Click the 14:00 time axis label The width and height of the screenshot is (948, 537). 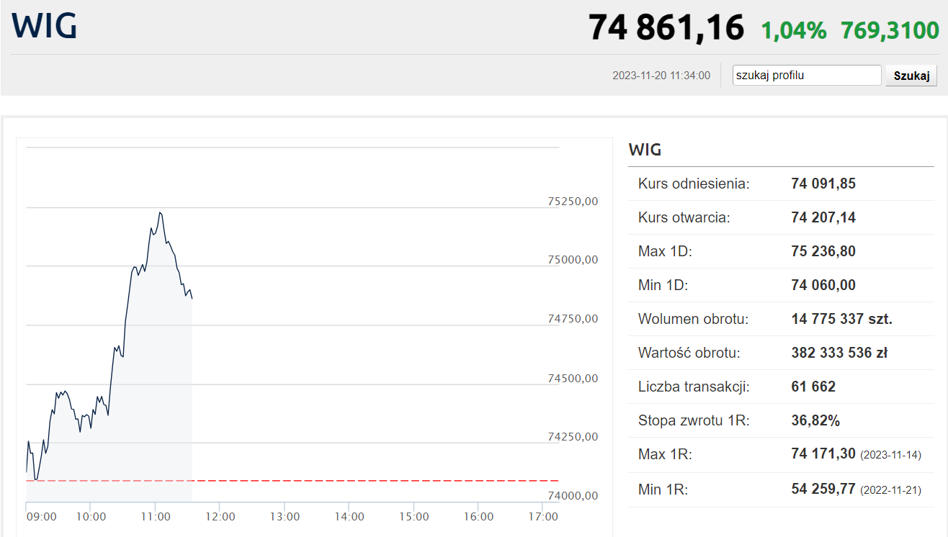(349, 517)
